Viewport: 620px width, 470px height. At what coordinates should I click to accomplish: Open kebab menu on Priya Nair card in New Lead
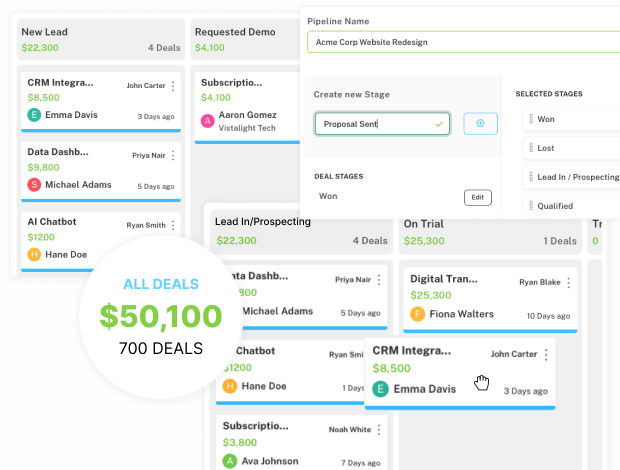(173, 155)
